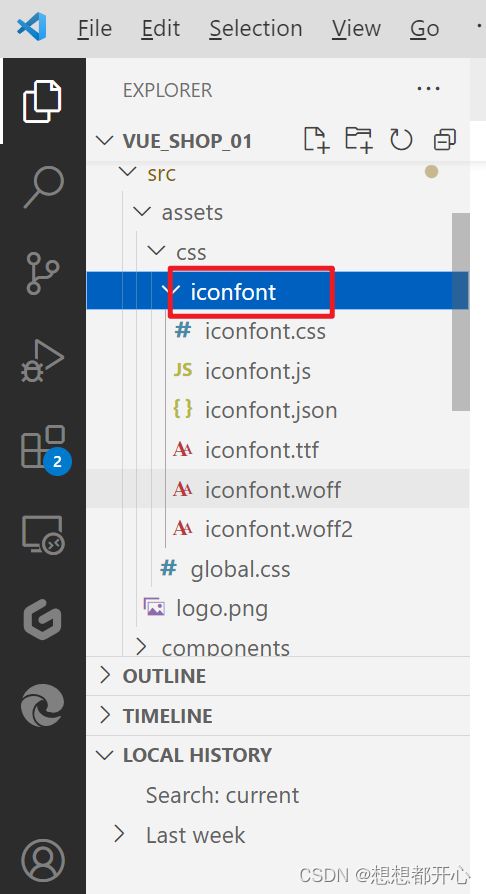Open Extensions view with badge 2
This screenshot has height=894, width=486.
point(46,449)
